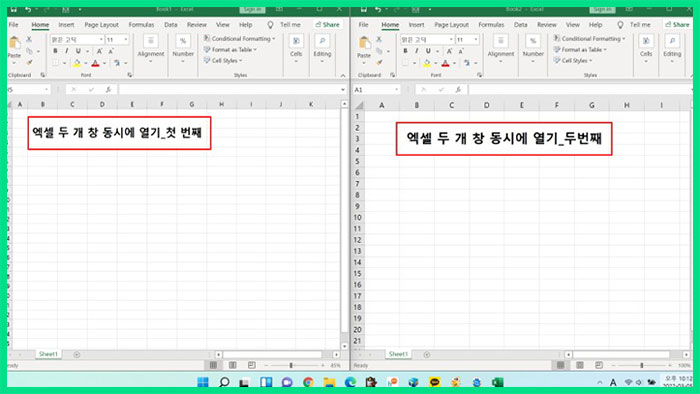Switch to Page Break Preview, right window
Image resolution: width=700 pixels, height=394 pixels.
(599, 365)
